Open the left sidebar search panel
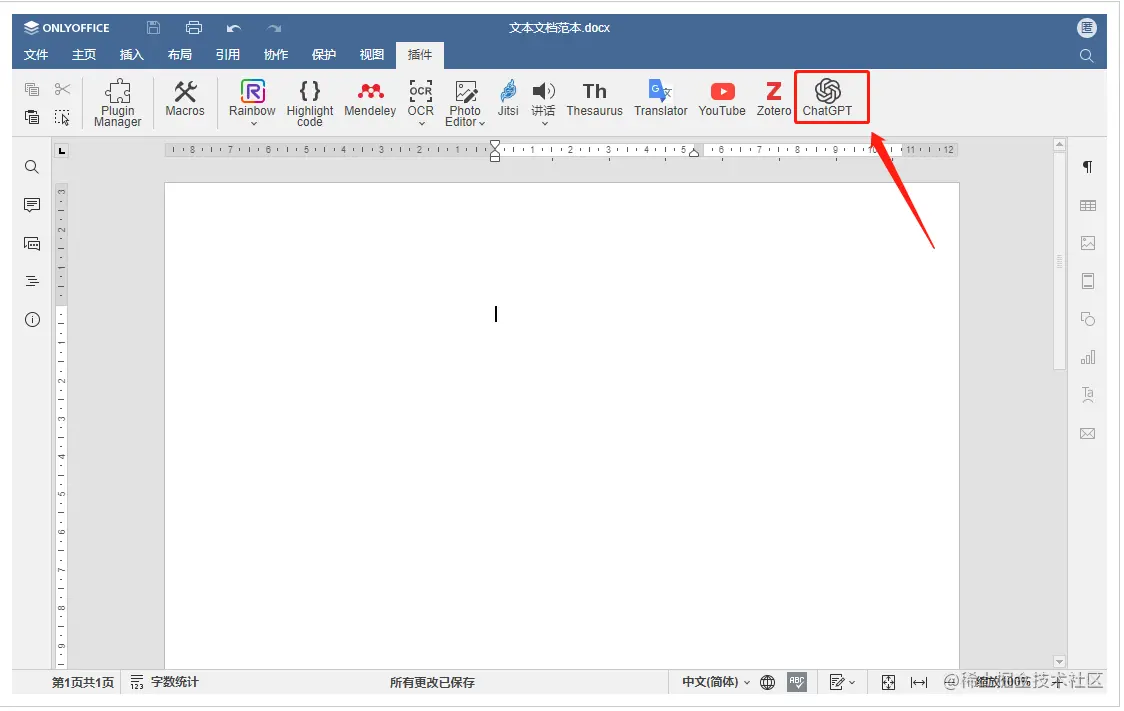The image size is (1124, 711). coord(32,167)
